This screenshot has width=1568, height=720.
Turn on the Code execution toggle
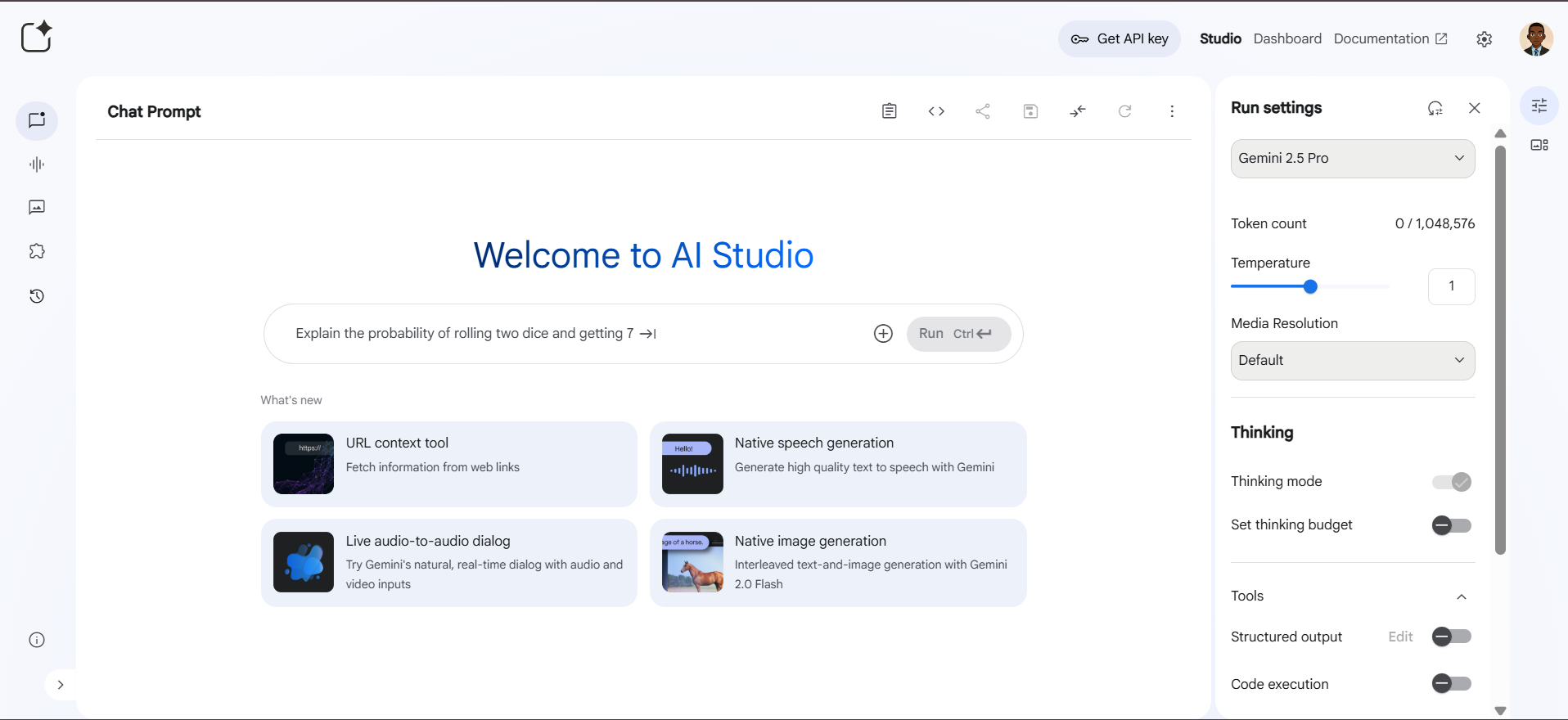(1451, 684)
